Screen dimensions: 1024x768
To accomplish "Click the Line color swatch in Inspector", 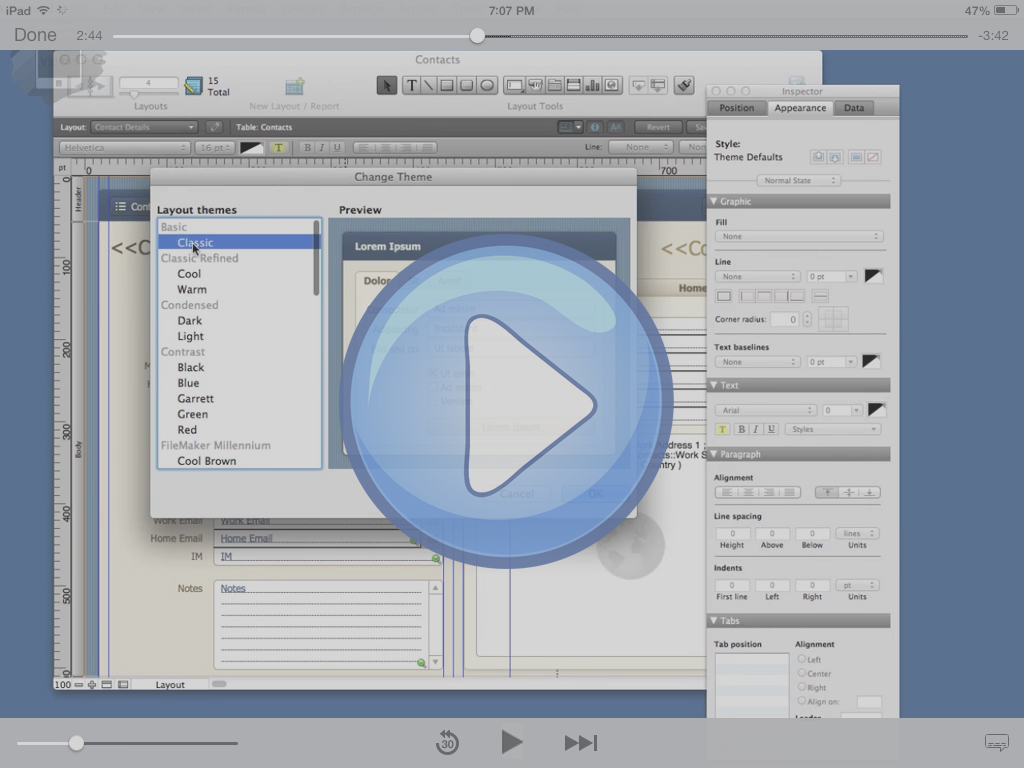I will pos(874,276).
